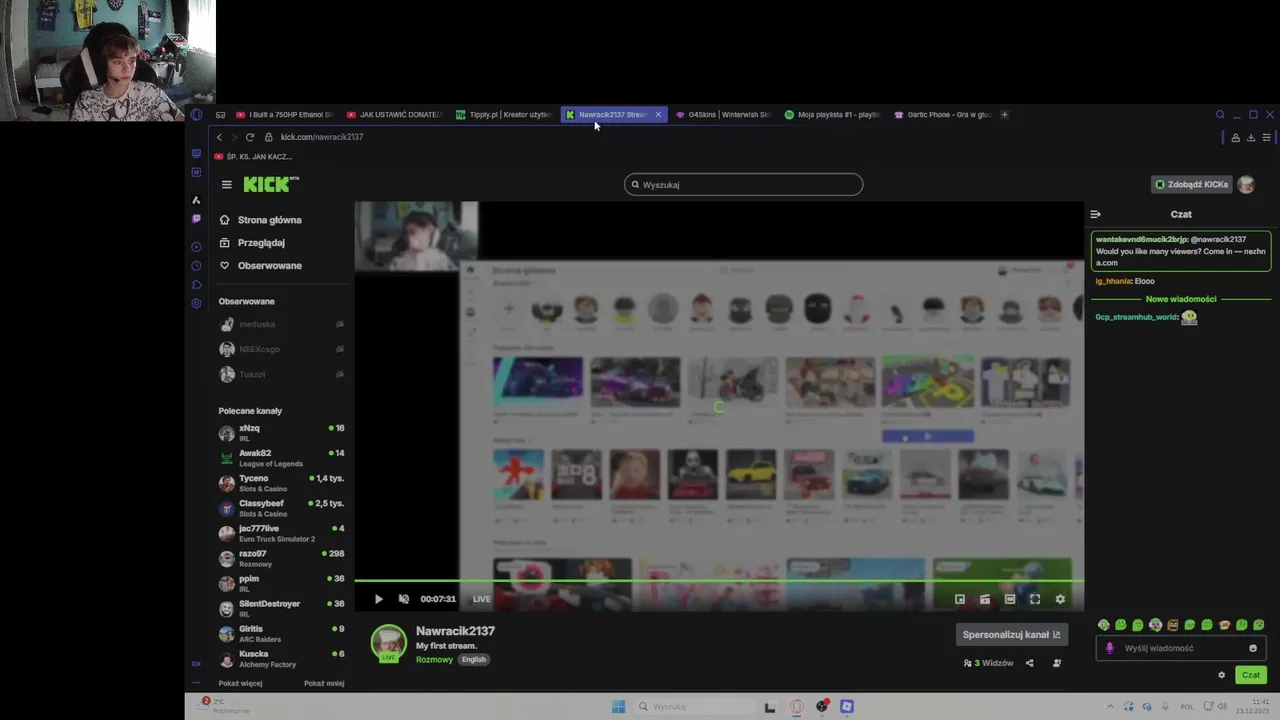Image resolution: width=1280 pixels, height=720 pixels.
Task: Click the share icon below player
Action: [x=1029, y=663]
